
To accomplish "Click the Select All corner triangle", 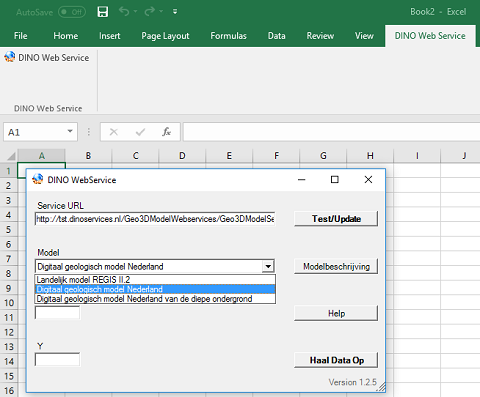I will pyautogui.click(x=10, y=156).
